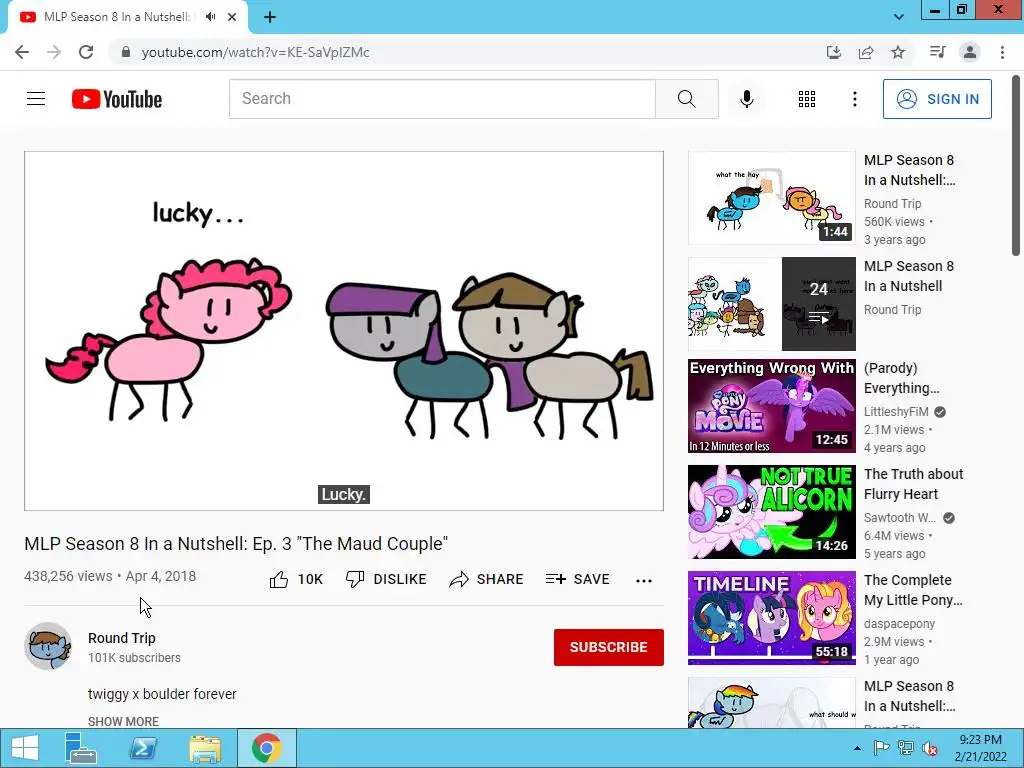Click the red SUBSCRIBE button
Viewport: 1024px width, 768px height.
tap(609, 647)
